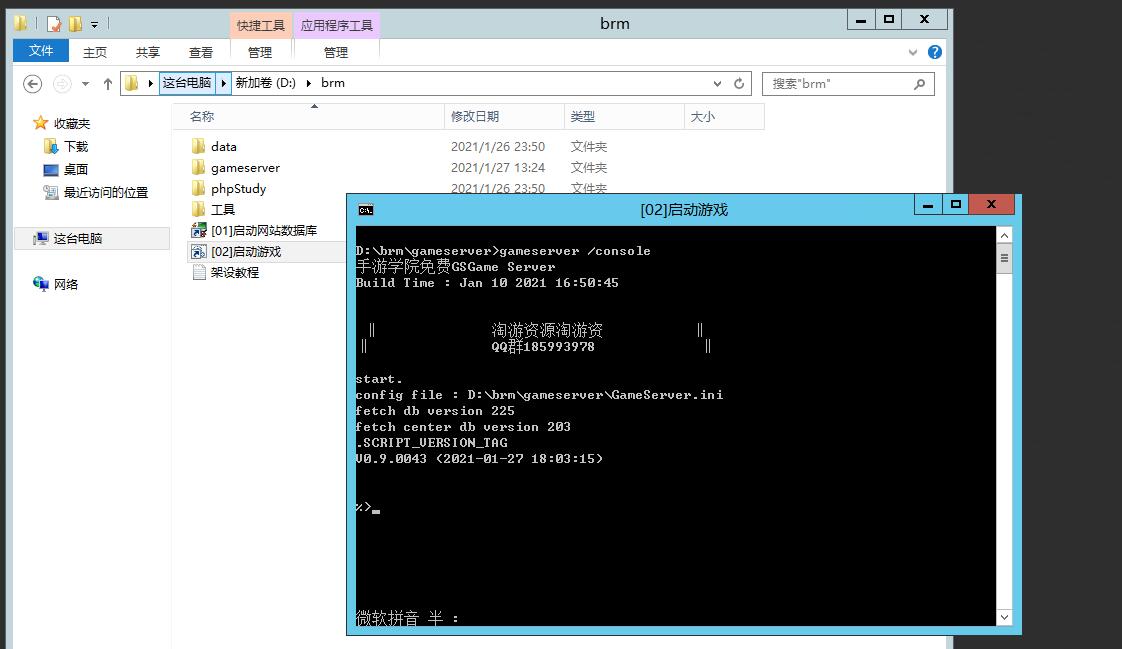Switch to the 查看 ribbon tab
1122x649 pixels.
tap(201, 52)
